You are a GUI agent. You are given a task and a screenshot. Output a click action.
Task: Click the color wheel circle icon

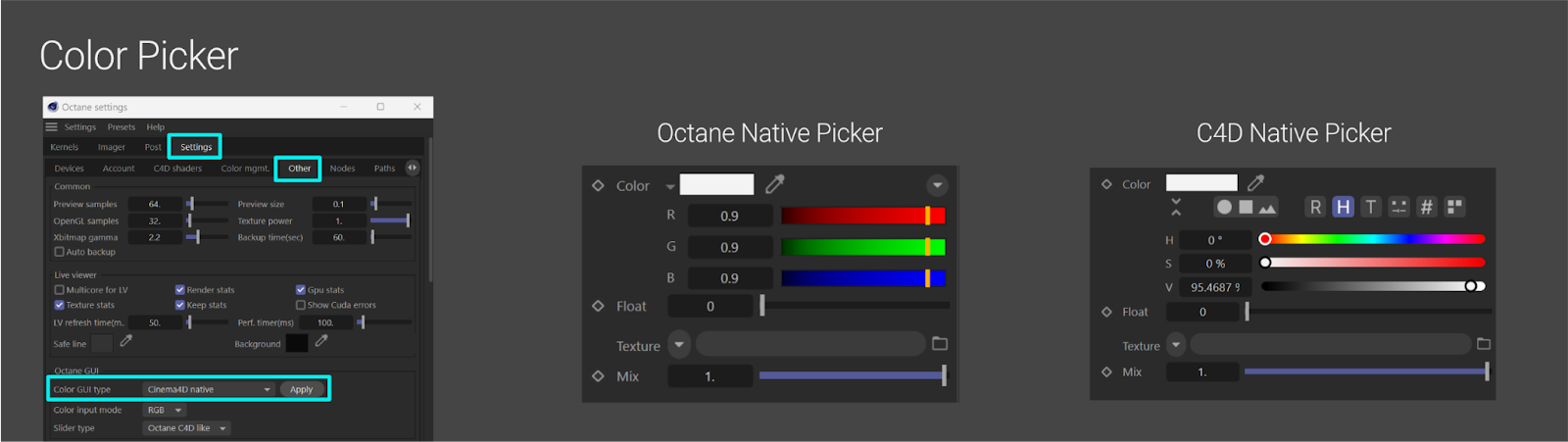(x=1224, y=207)
